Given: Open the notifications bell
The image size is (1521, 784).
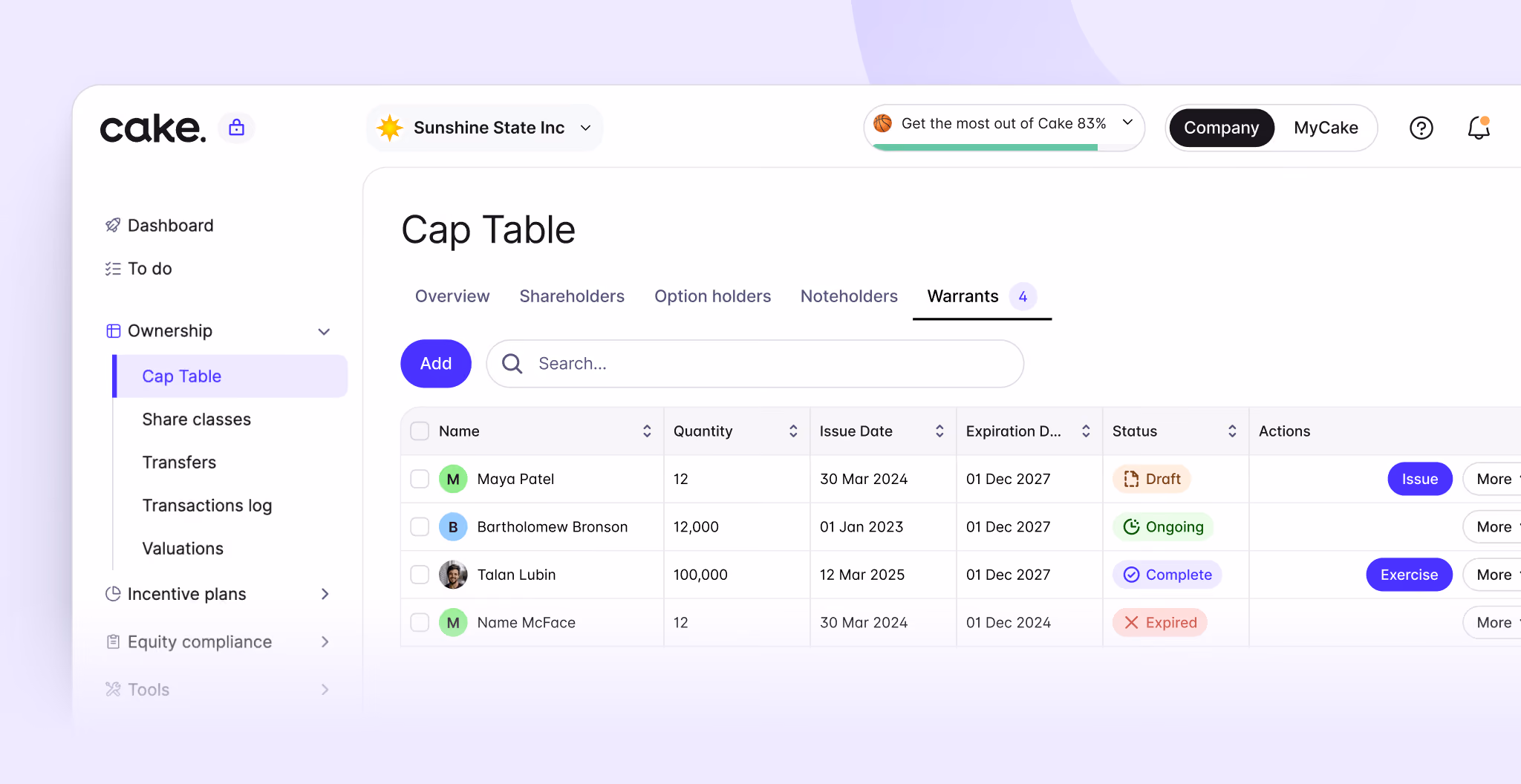Looking at the screenshot, I should tap(1478, 128).
